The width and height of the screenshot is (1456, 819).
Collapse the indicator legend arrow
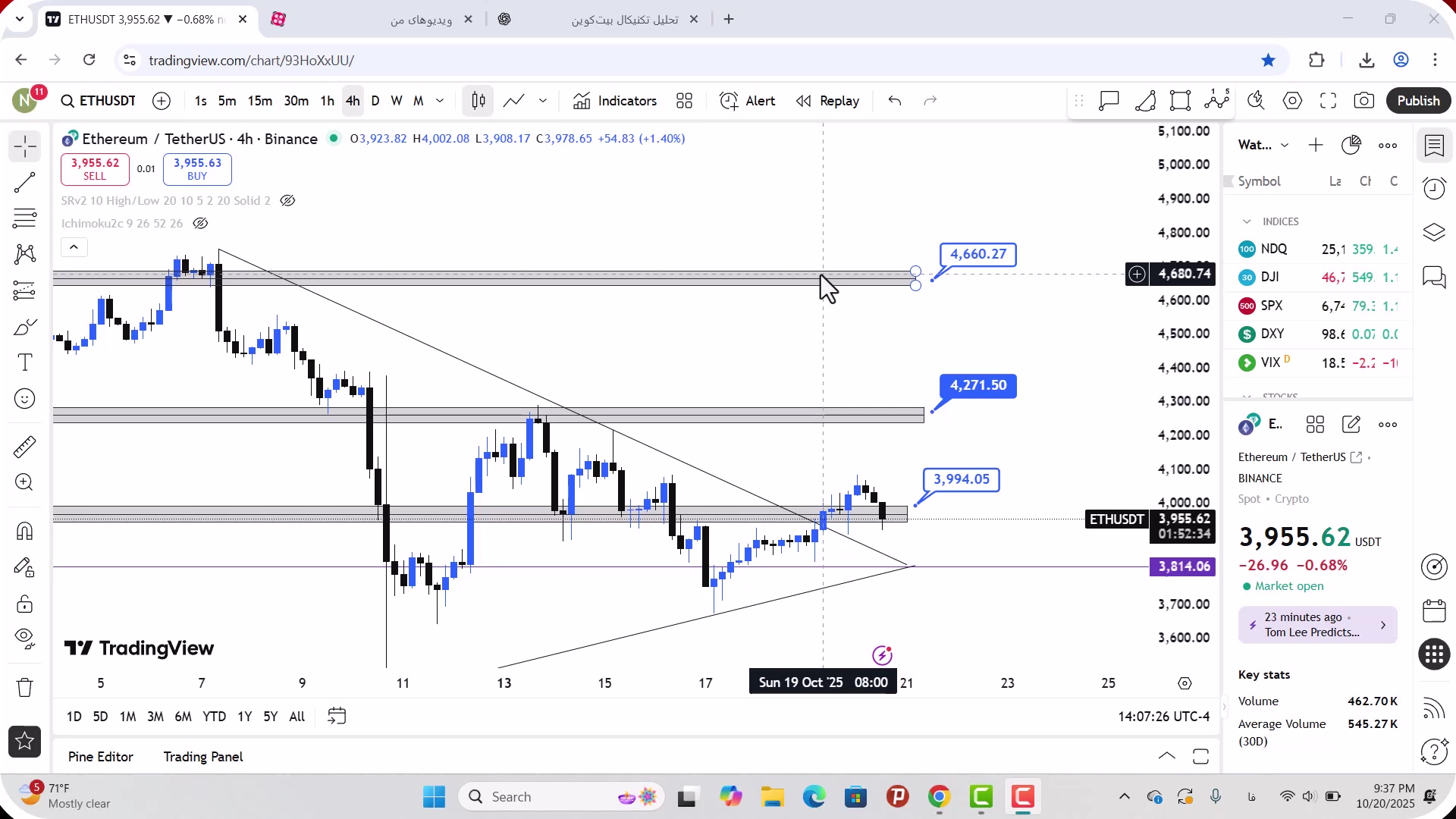[74, 247]
